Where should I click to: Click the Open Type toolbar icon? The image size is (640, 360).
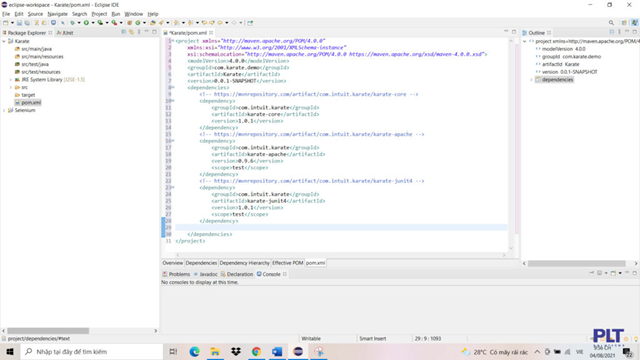pyautogui.click(x=153, y=23)
